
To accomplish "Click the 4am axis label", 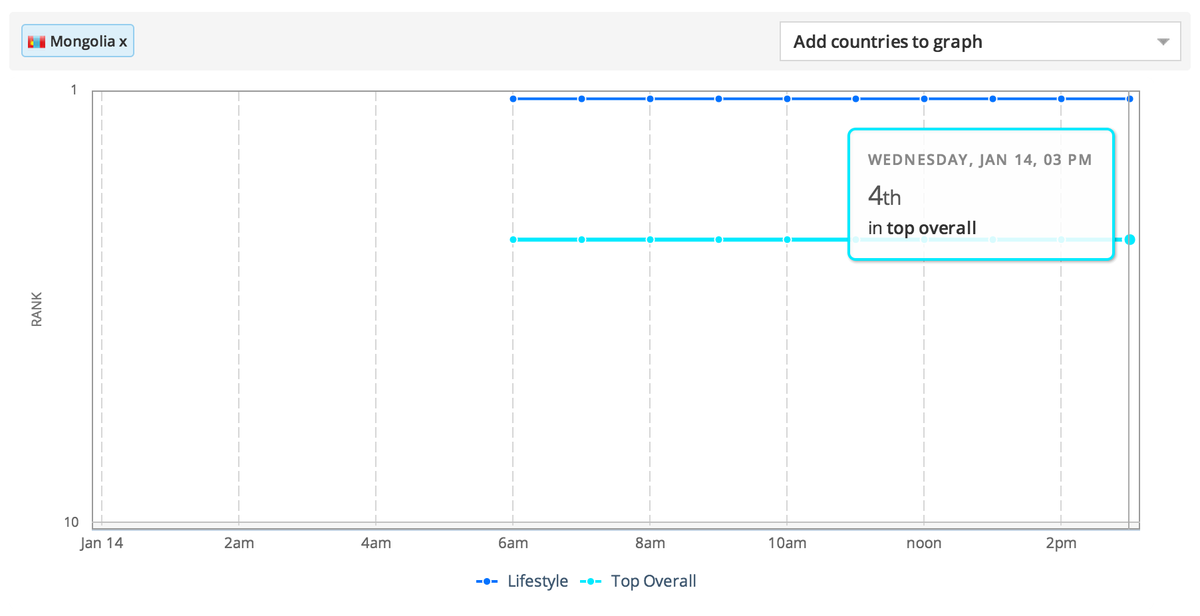I will (x=376, y=544).
